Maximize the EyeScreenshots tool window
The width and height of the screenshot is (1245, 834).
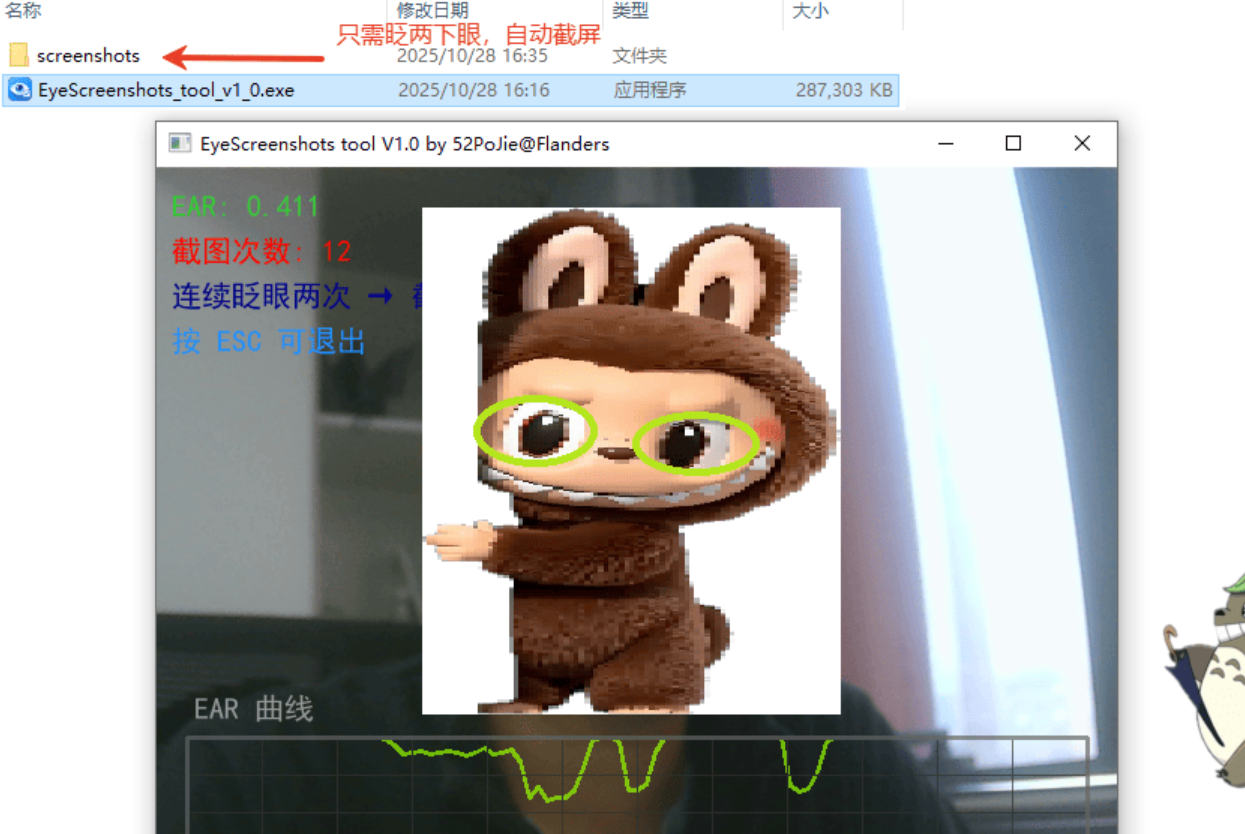pos(1013,144)
